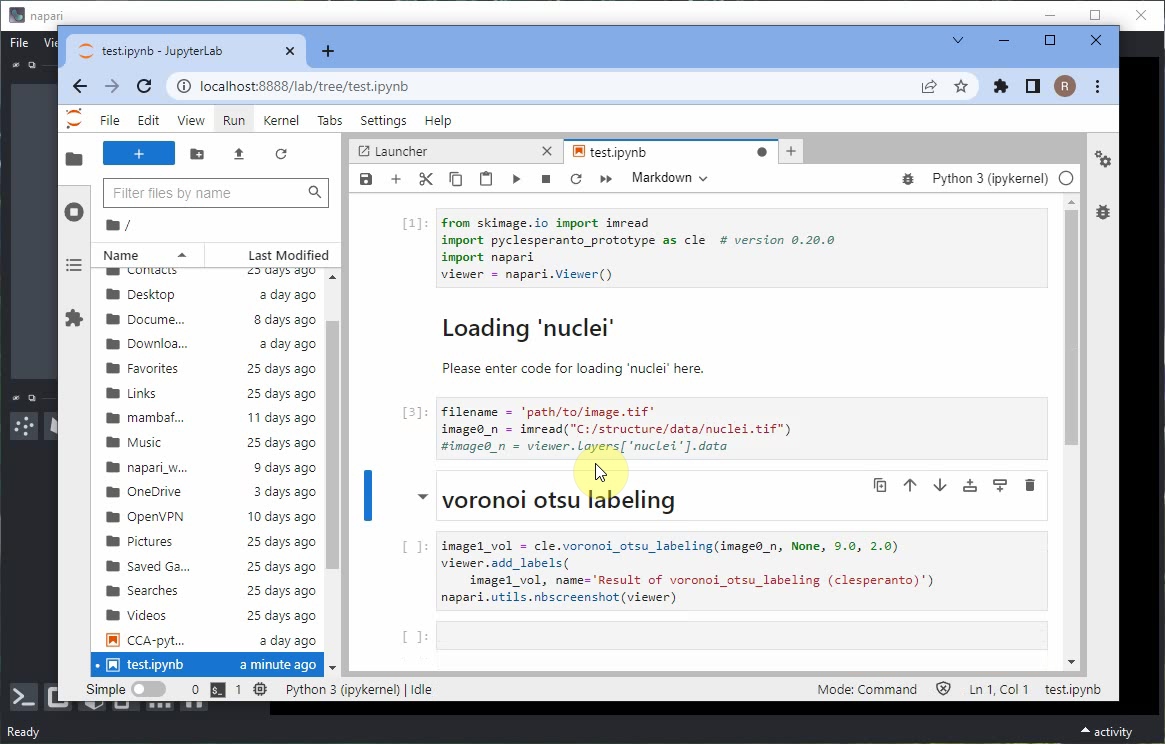Interrupt the kernel using the stop icon
This screenshot has width=1165, height=744.
tap(546, 179)
